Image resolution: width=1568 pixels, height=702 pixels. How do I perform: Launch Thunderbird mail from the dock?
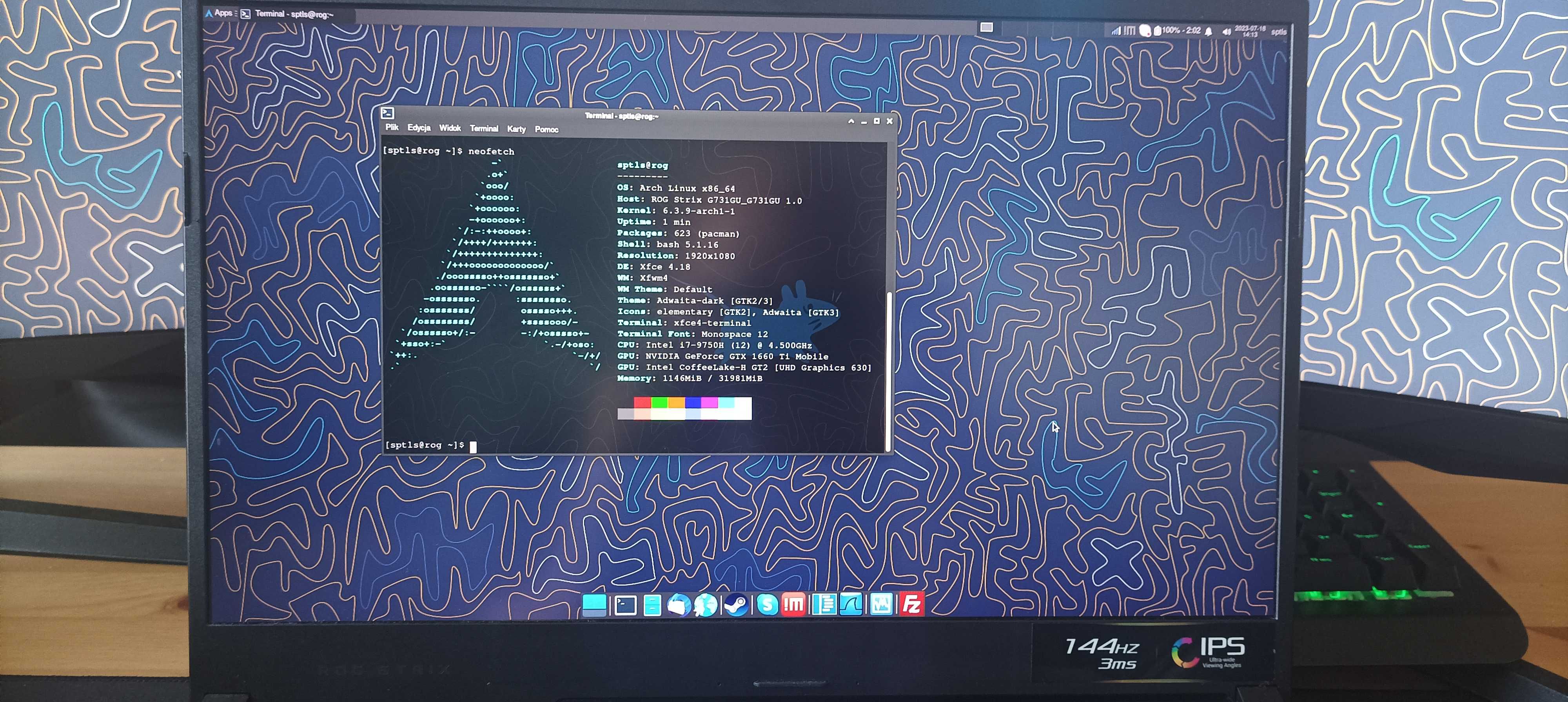coord(679,605)
